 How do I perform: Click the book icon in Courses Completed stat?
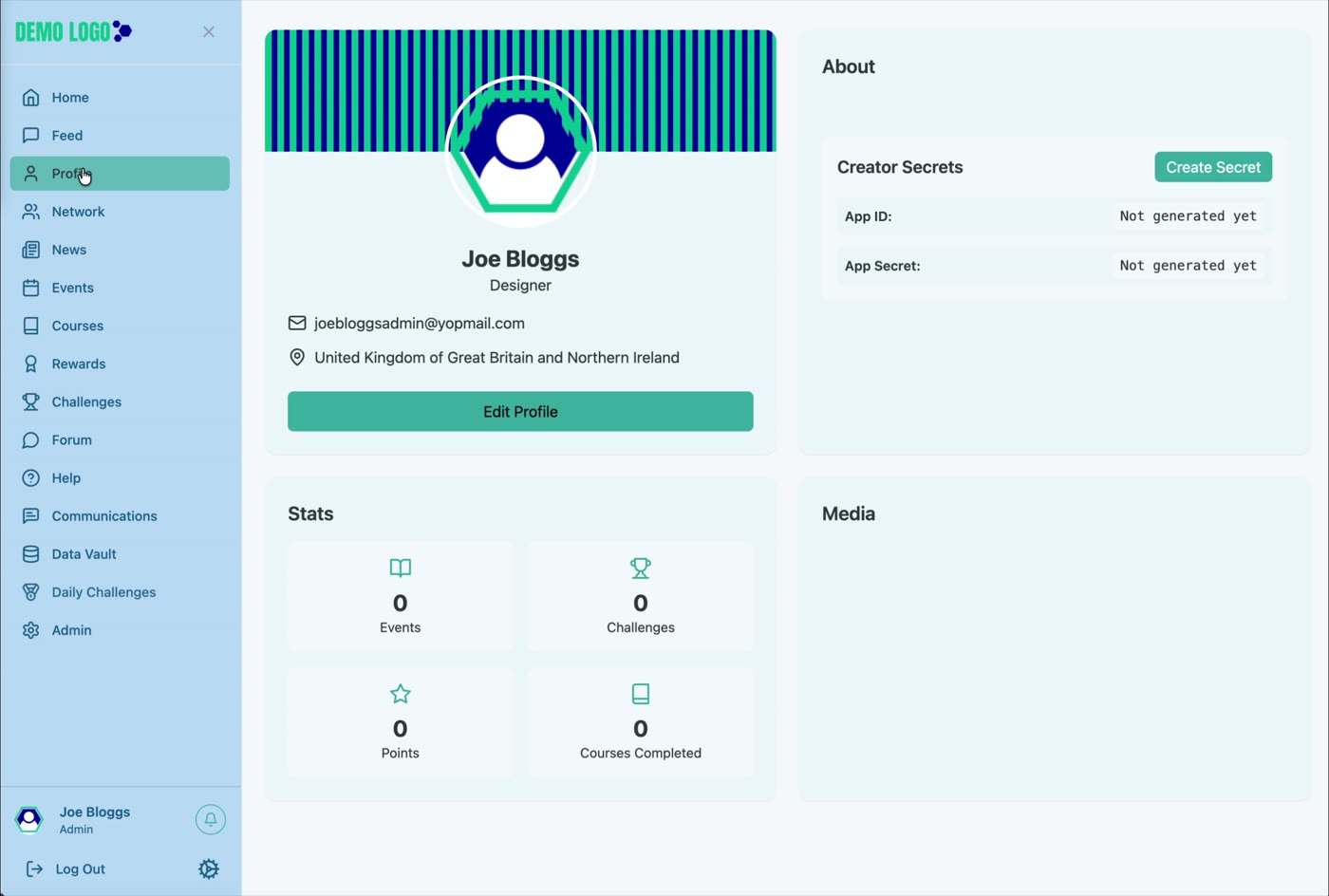[x=641, y=694]
